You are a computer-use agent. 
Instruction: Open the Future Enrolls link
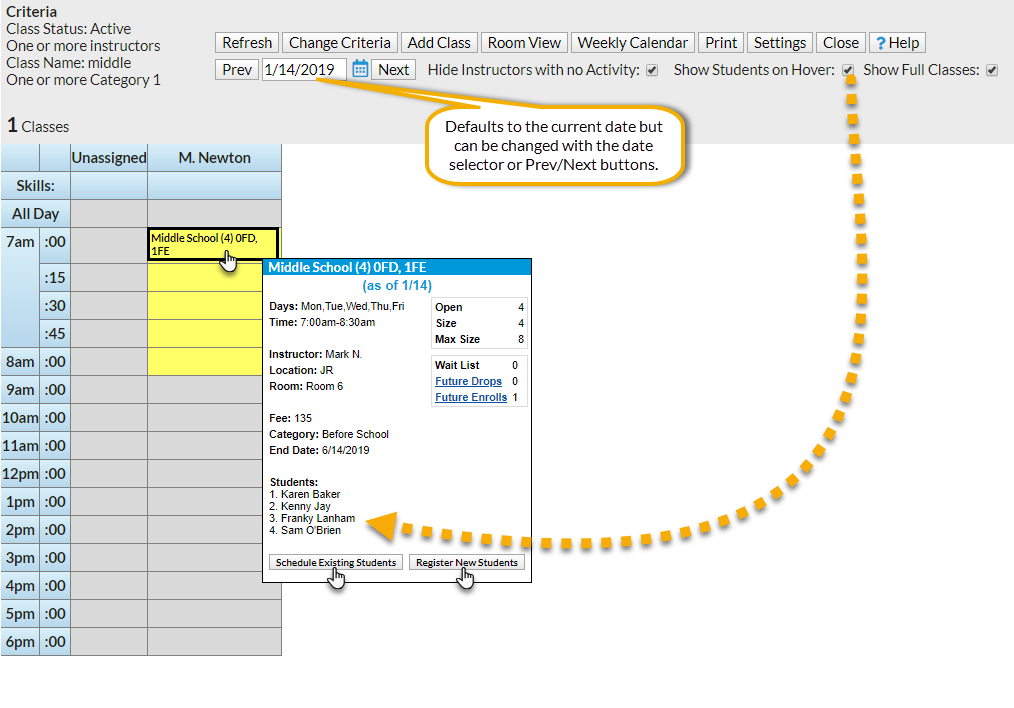471,398
